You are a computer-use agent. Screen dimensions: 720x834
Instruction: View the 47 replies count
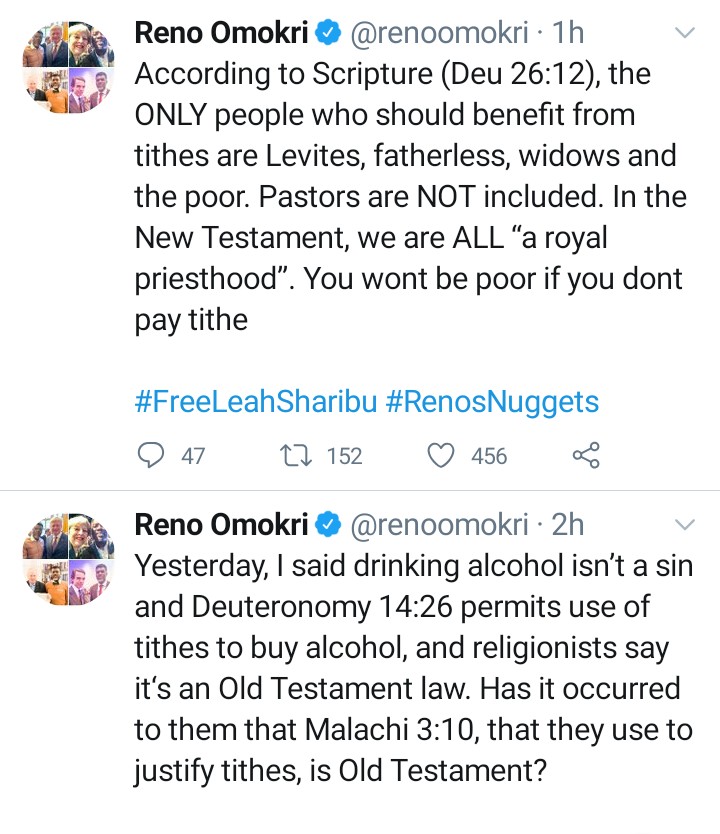click(x=193, y=456)
